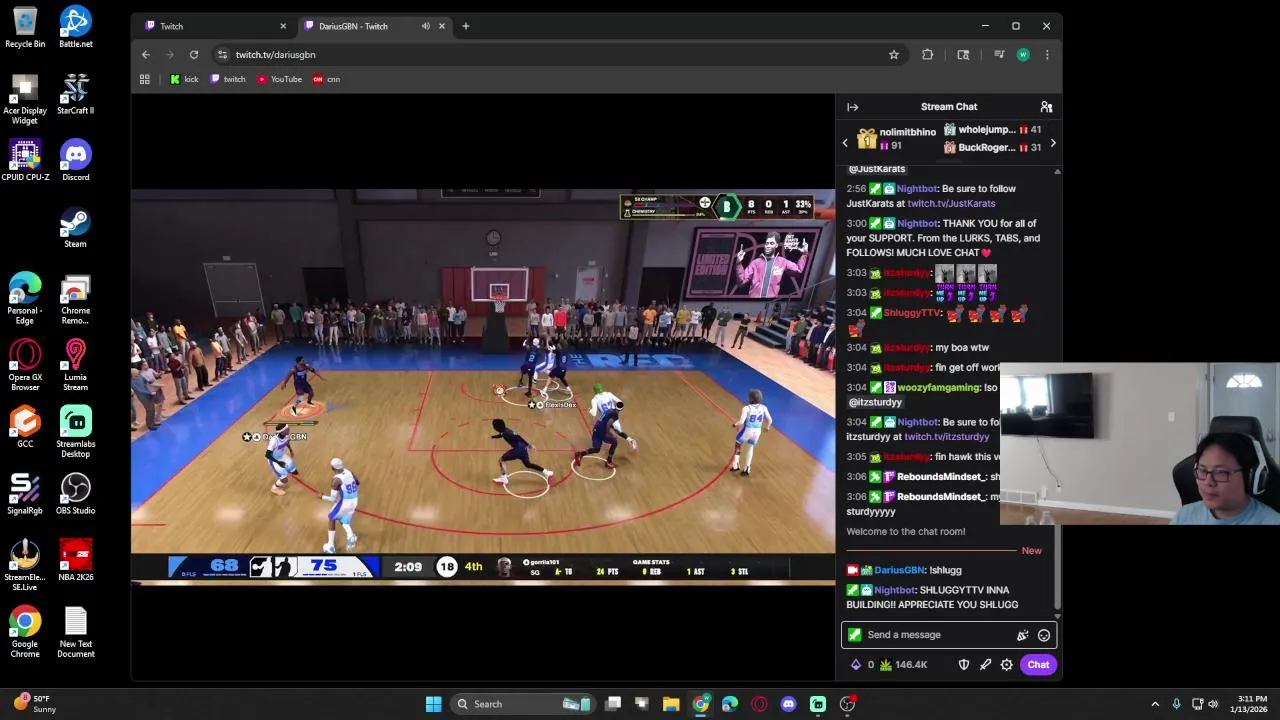Bookmark this page with star
This screenshot has height=720, width=1280.
[894, 55]
